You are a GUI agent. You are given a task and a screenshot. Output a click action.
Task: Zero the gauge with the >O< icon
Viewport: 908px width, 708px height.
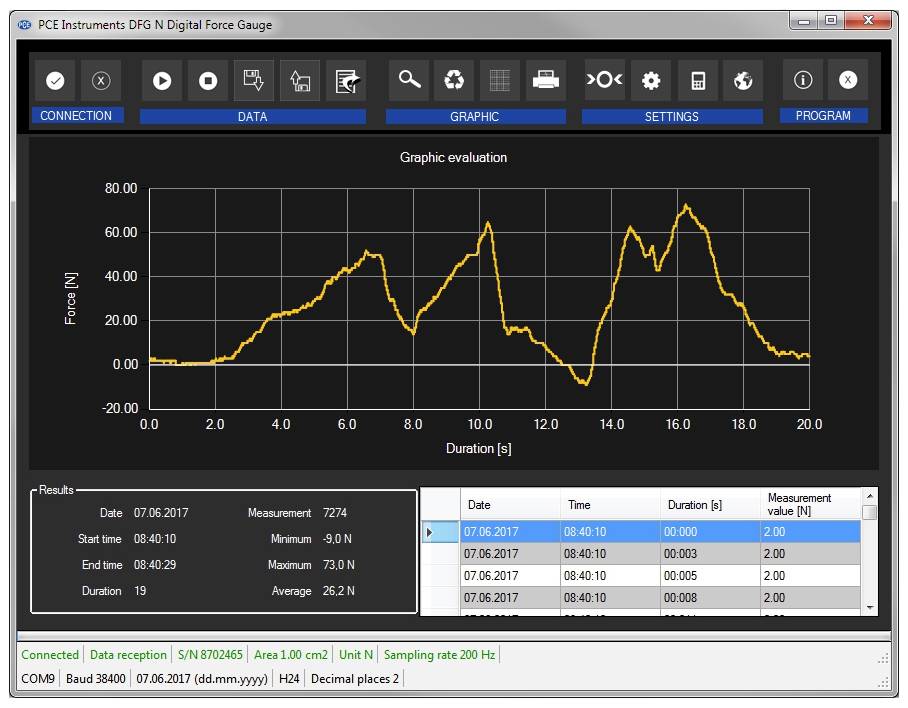click(x=605, y=81)
